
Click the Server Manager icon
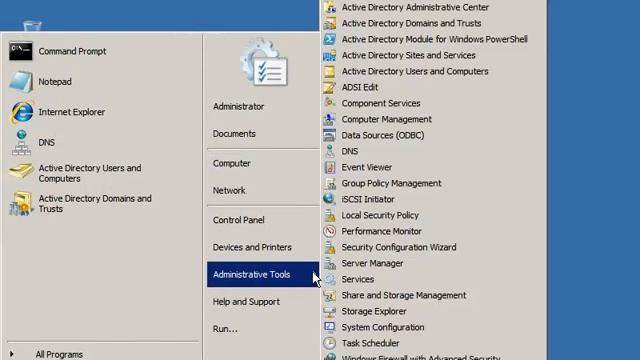click(329, 263)
